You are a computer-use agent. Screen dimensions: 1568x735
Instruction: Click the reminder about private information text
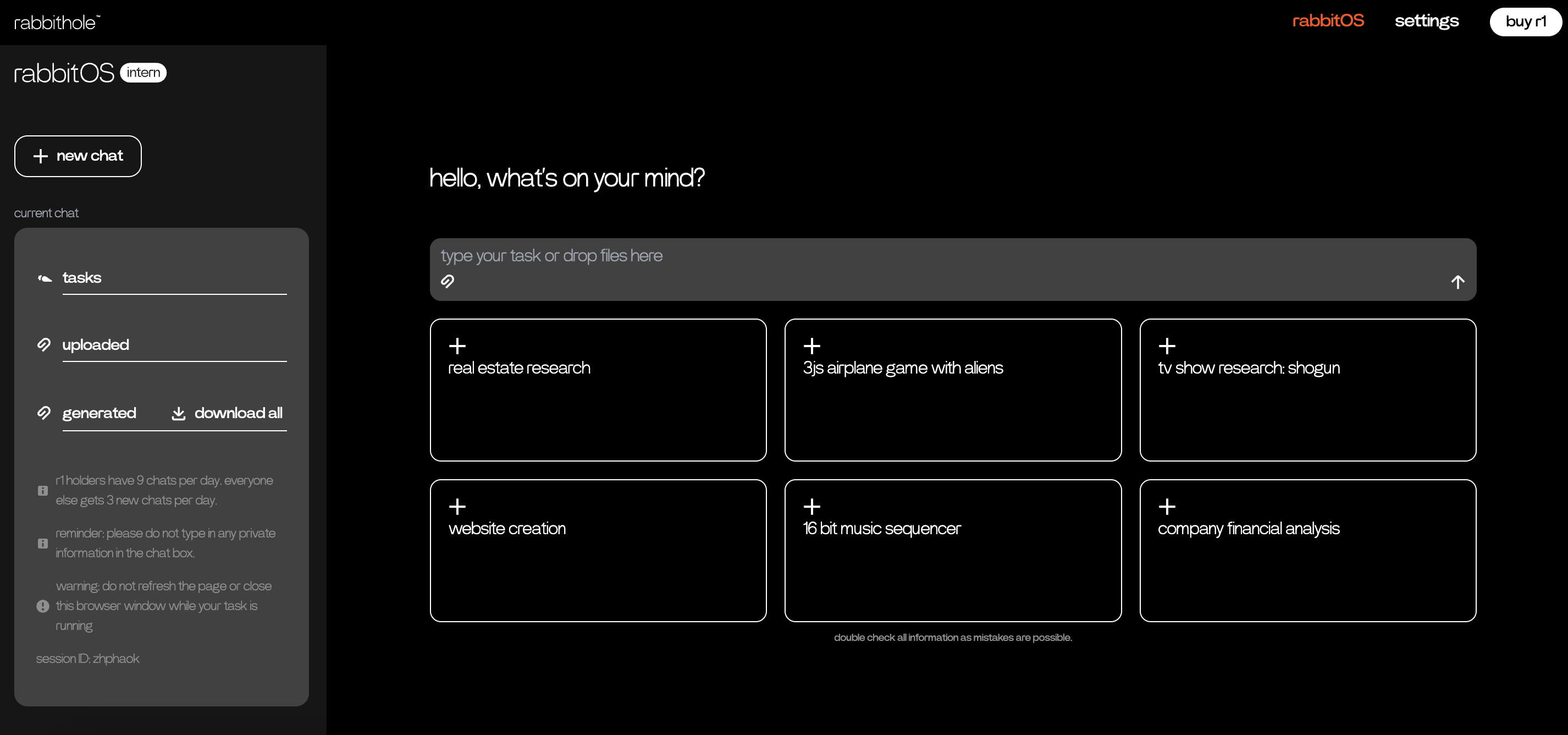(165, 543)
